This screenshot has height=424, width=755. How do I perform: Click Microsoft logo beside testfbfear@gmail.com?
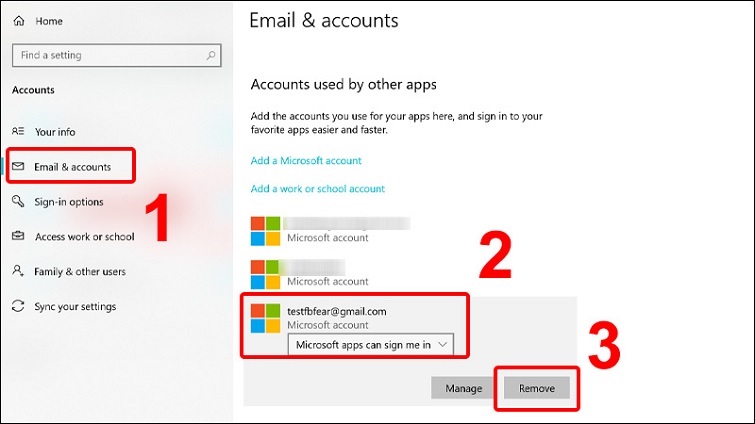pyautogui.click(x=265, y=318)
